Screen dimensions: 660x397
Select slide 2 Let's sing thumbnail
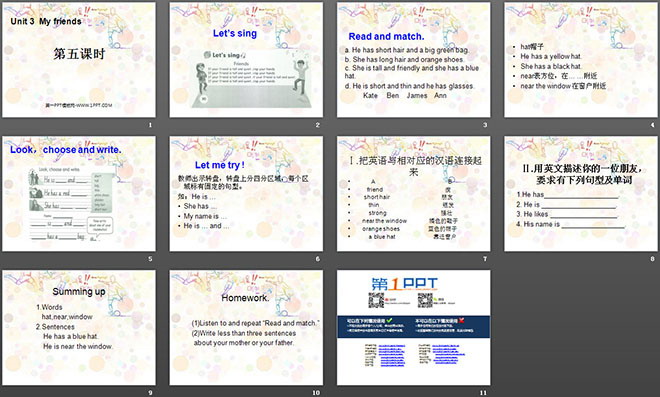pyautogui.click(x=246, y=60)
